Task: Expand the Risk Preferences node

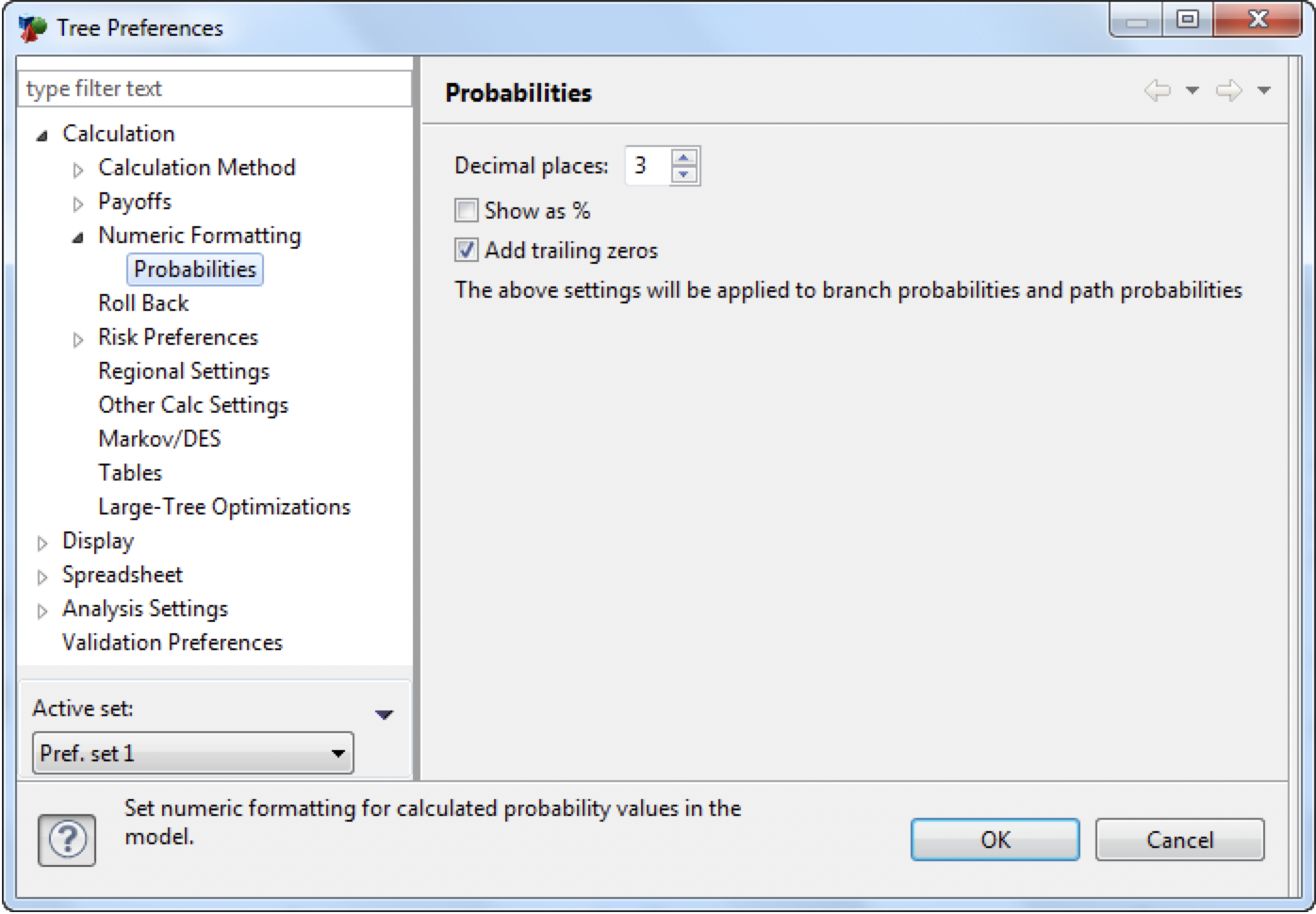Action: pyautogui.click(x=78, y=337)
